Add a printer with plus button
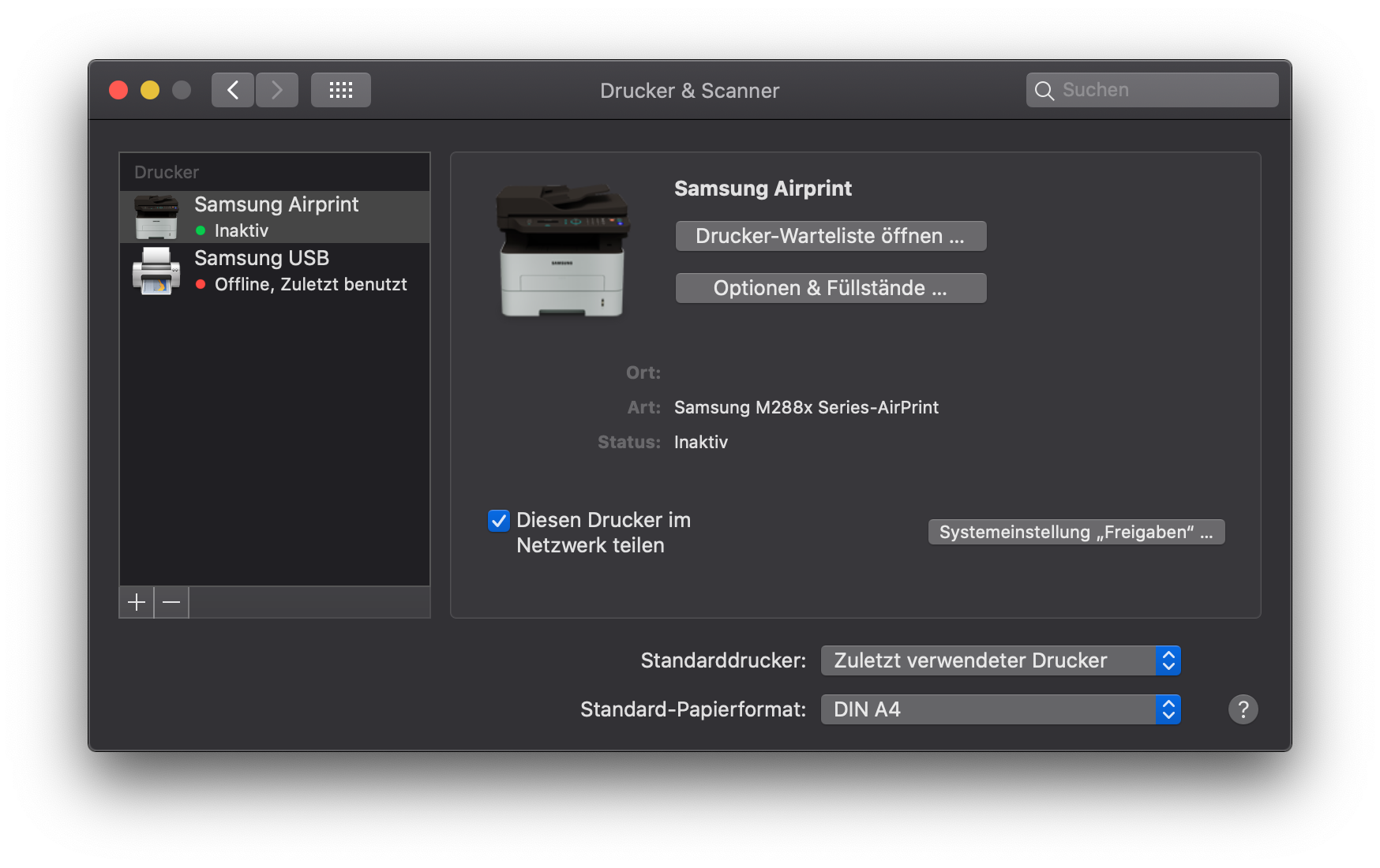1380x868 pixels. tap(137, 603)
